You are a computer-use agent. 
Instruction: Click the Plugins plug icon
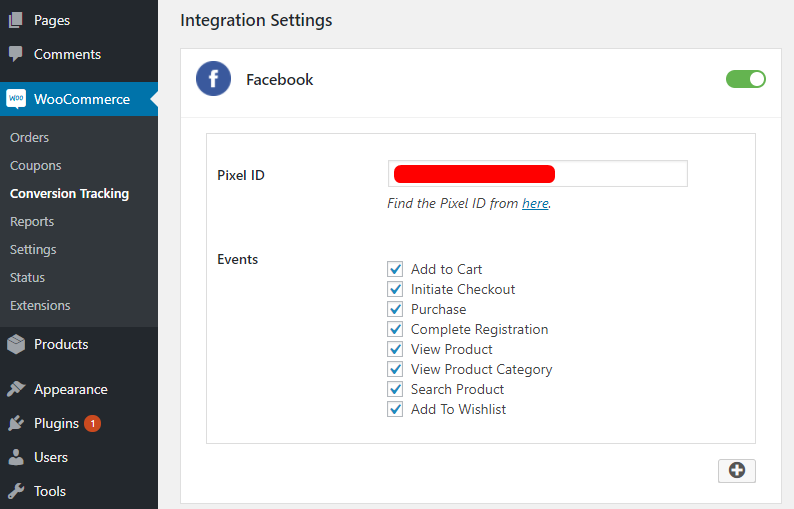click(16, 423)
